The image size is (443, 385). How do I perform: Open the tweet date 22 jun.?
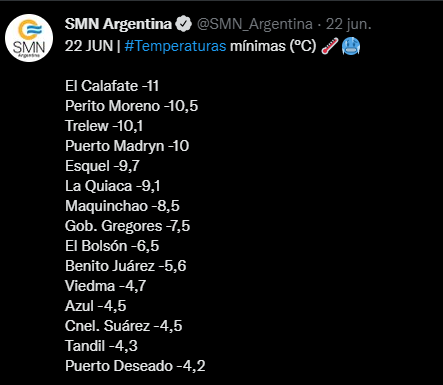pos(349,24)
